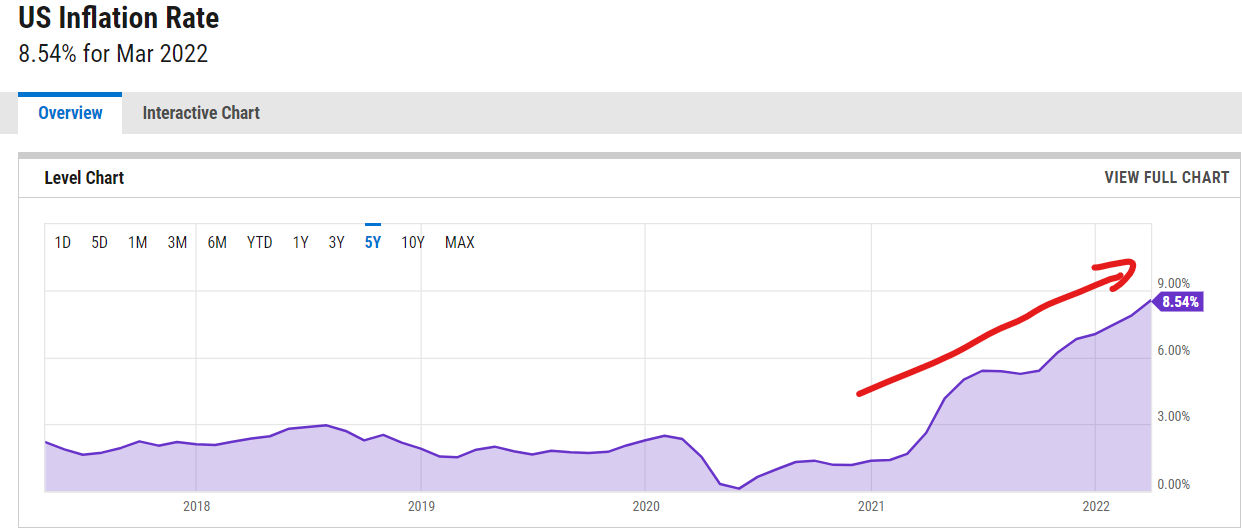The height and width of the screenshot is (532, 1242).
Task: Select the 5D time range
Action: point(99,242)
